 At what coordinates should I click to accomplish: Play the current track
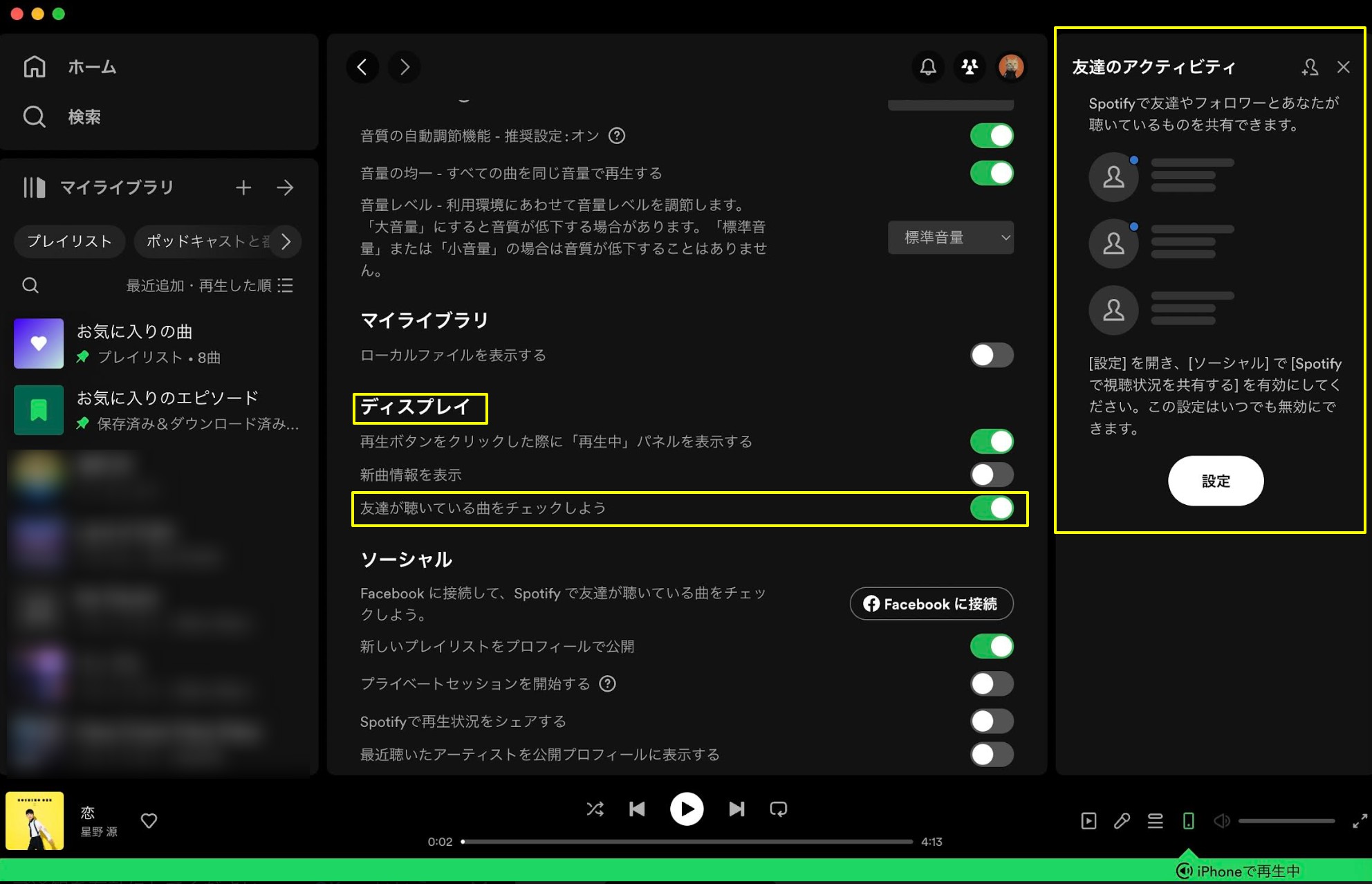coord(687,809)
